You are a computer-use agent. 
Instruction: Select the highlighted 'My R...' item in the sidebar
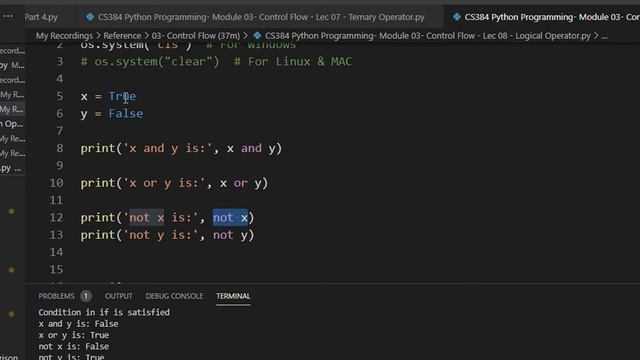coord(12,109)
